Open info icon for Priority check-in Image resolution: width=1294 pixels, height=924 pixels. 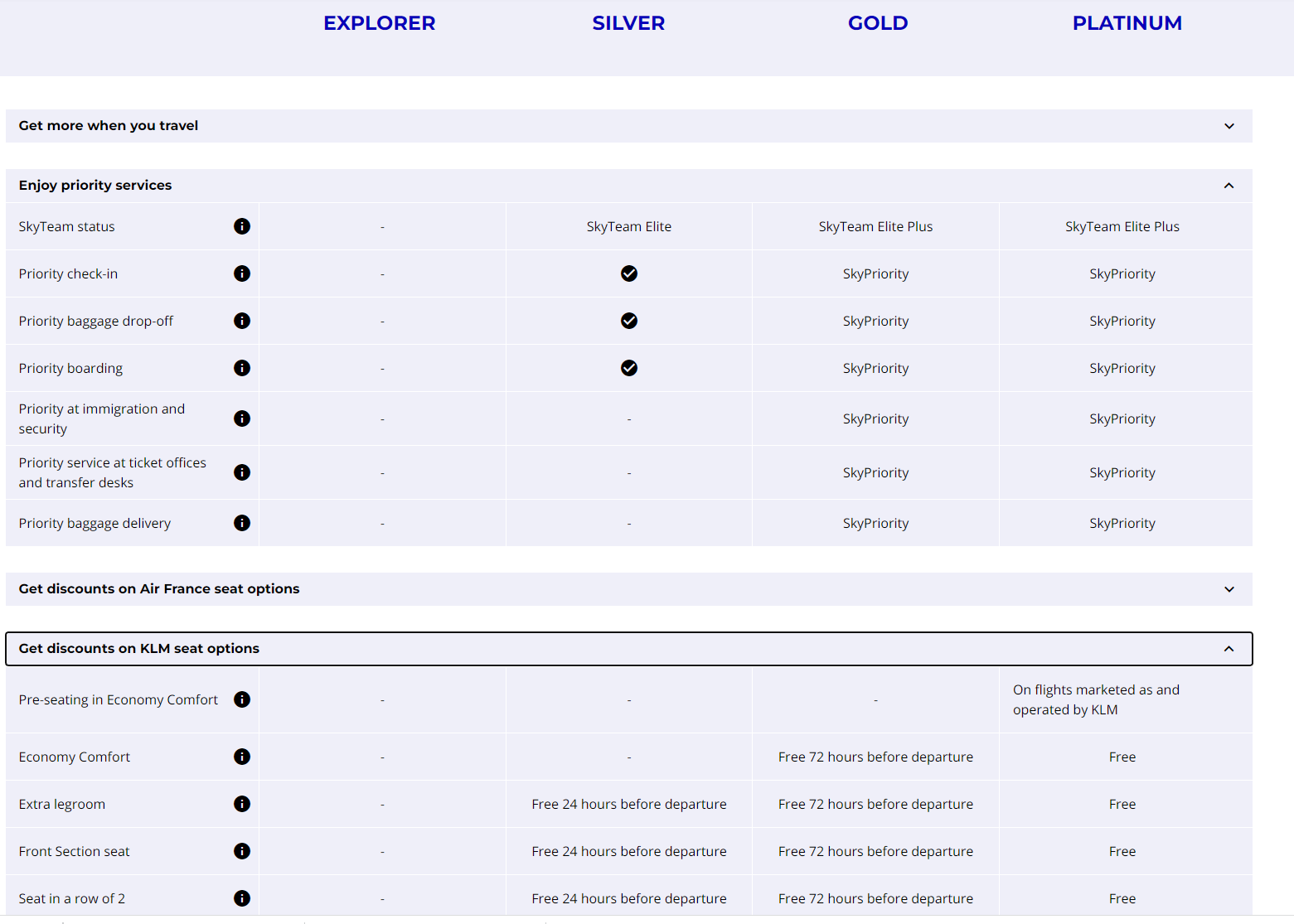click(242, 273)
